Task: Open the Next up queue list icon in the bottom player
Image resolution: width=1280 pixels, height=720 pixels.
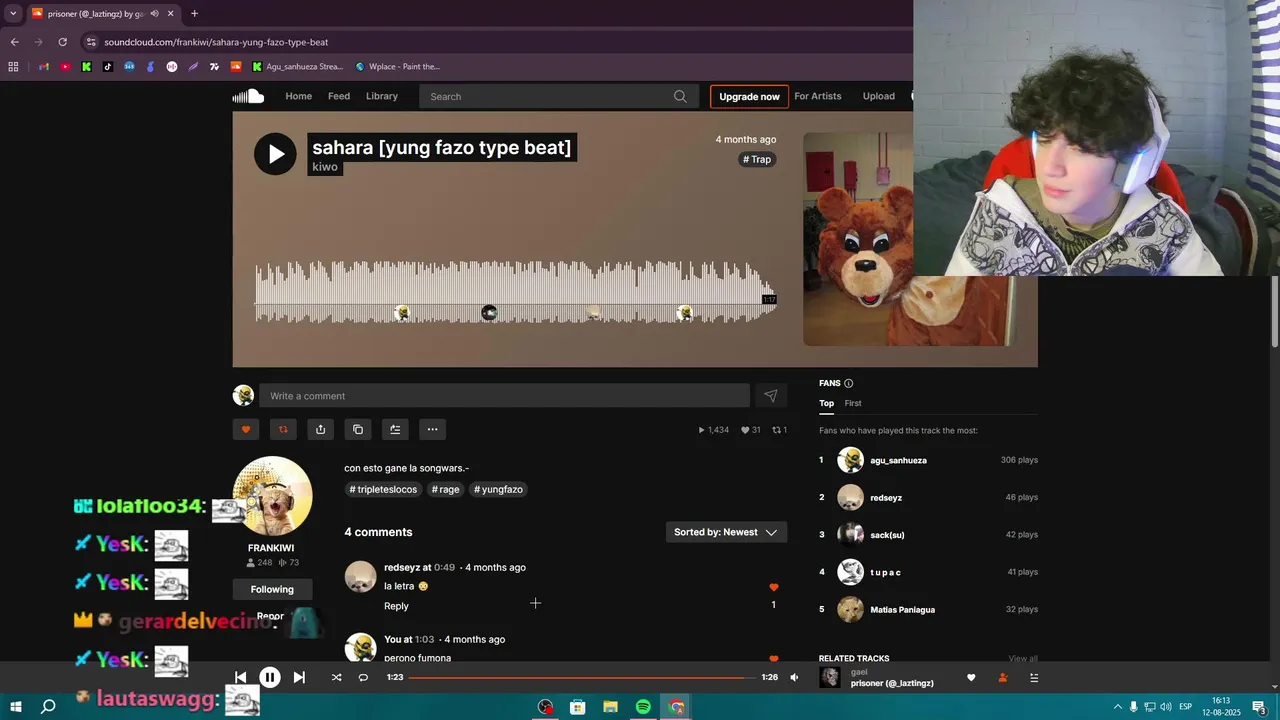Action: point(1034,677)
